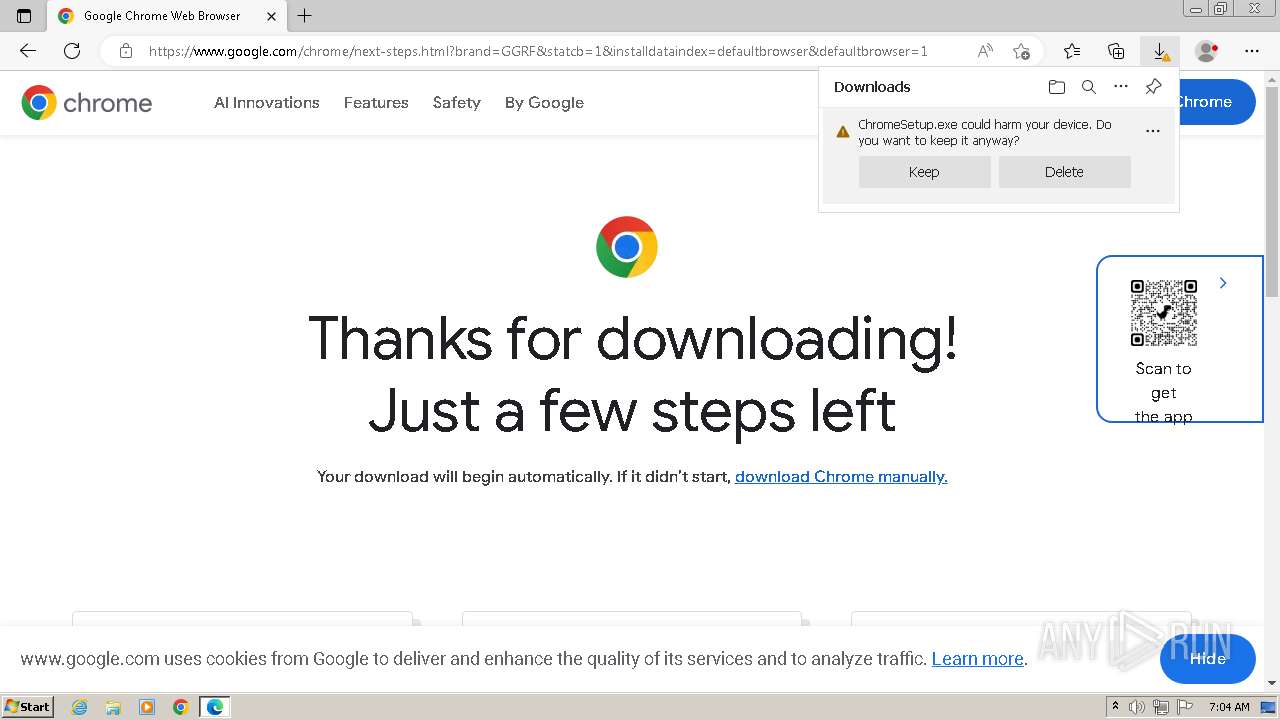1280x720 pixels.
Task: Open Chrome from the taskbar
Action: tap(181, 707)
